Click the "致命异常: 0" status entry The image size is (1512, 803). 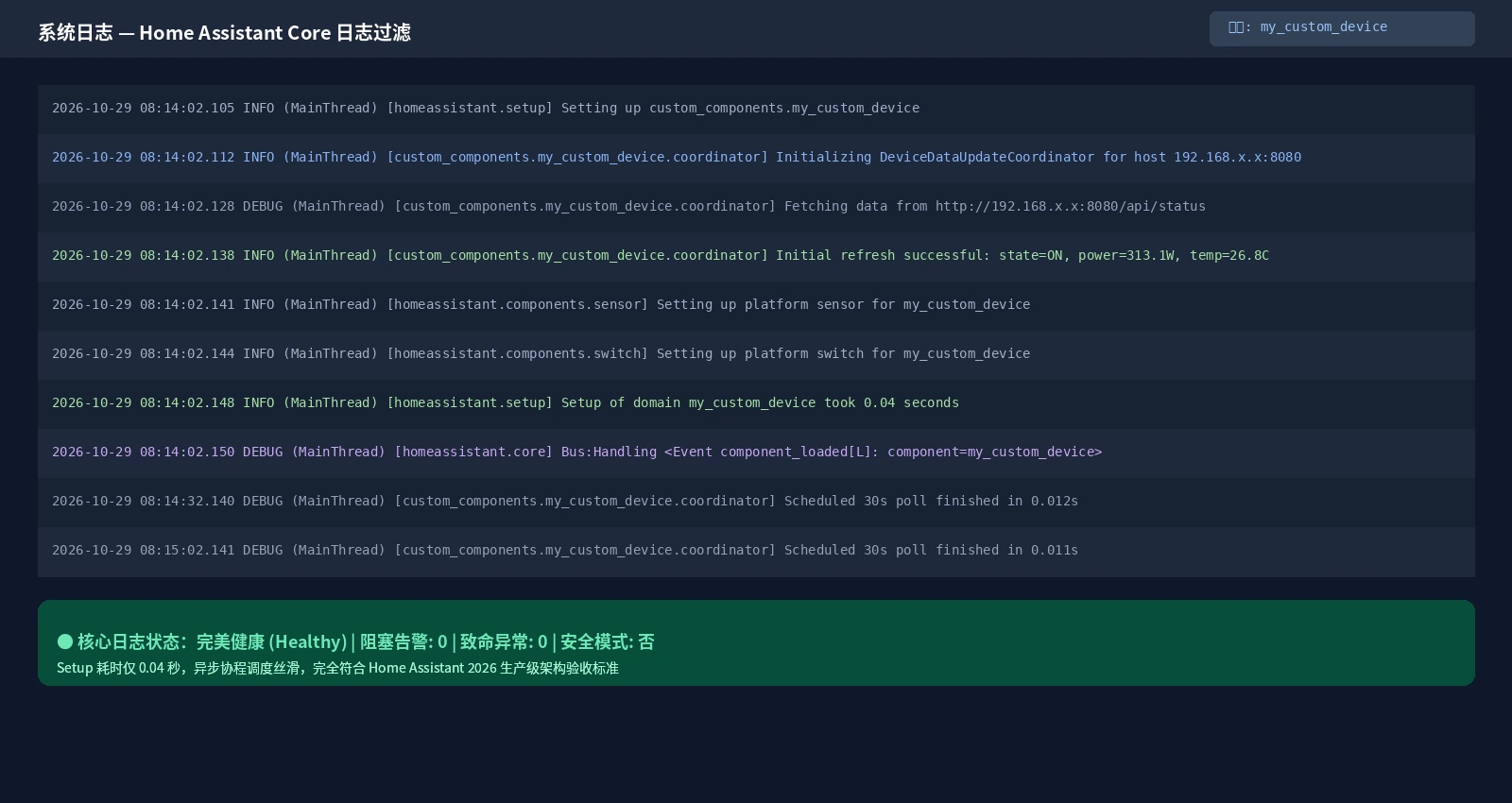click(504, 642)
